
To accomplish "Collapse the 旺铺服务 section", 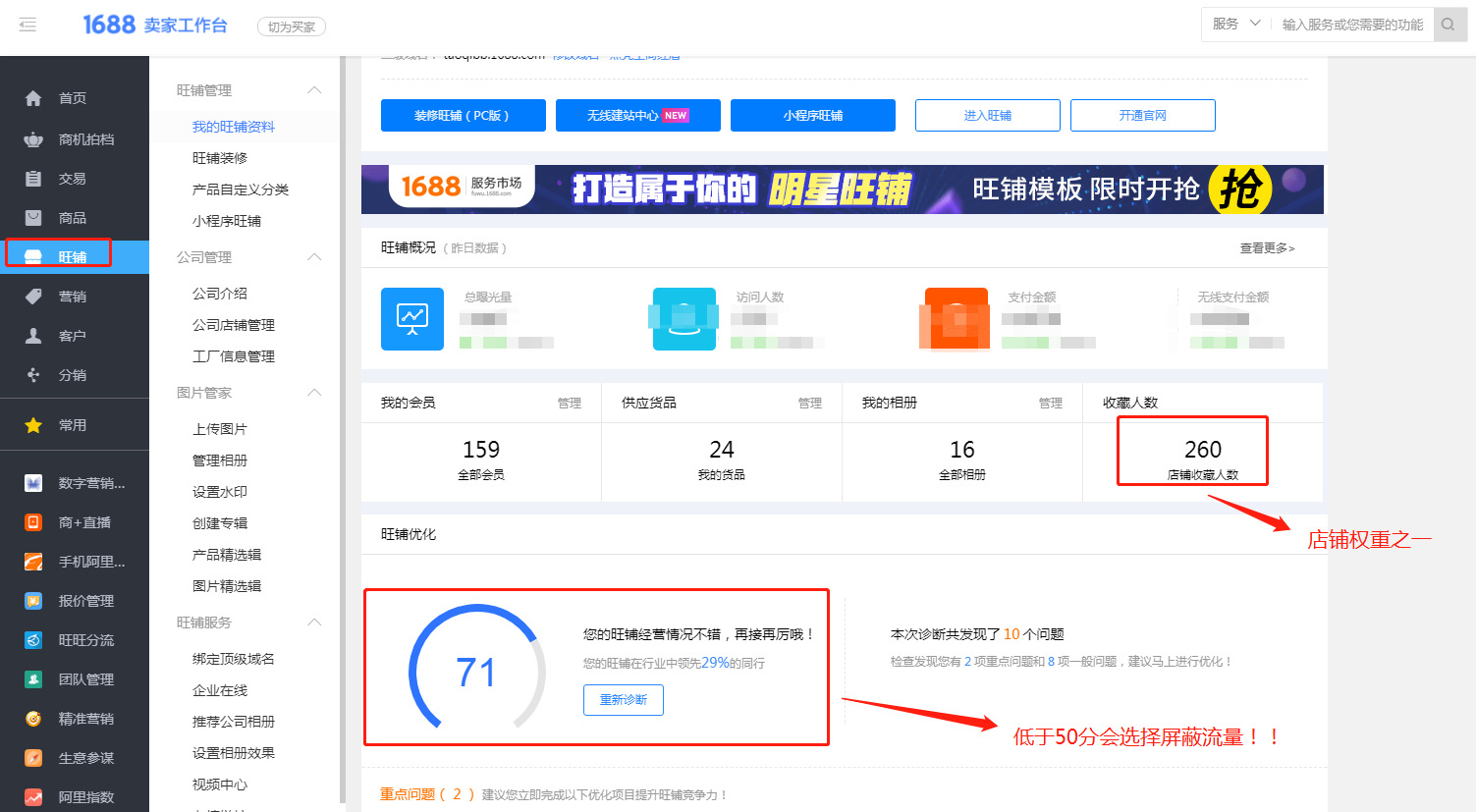I will (x=314, y=623).
